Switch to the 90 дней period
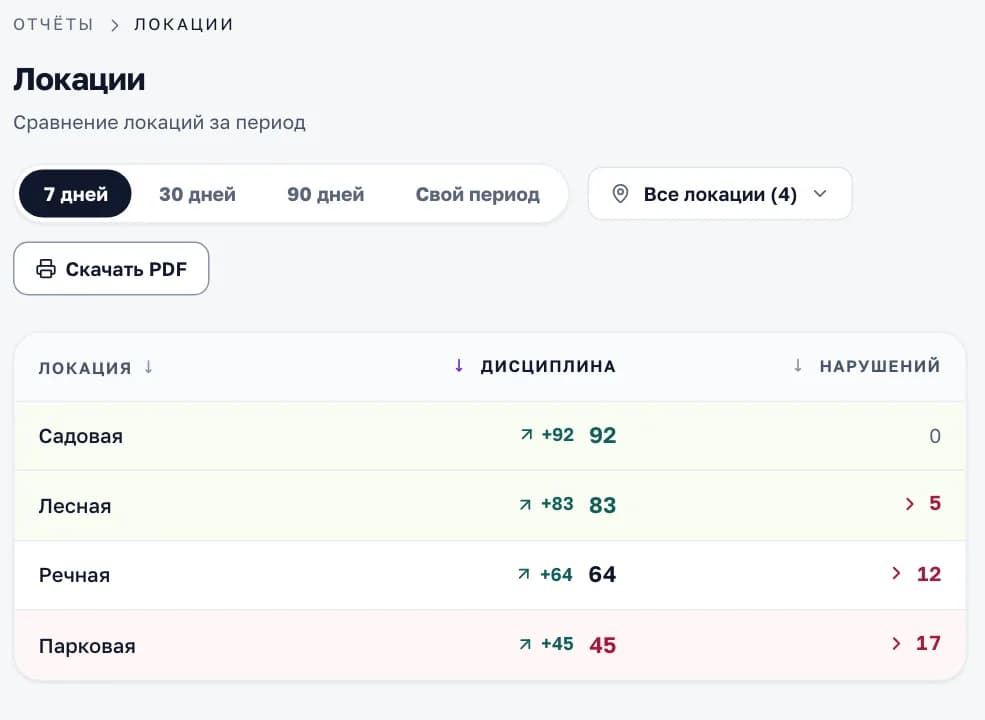Image resolution: width=985 pixels, height=720 pixels. pyautogui.click(x=325, y=194)
